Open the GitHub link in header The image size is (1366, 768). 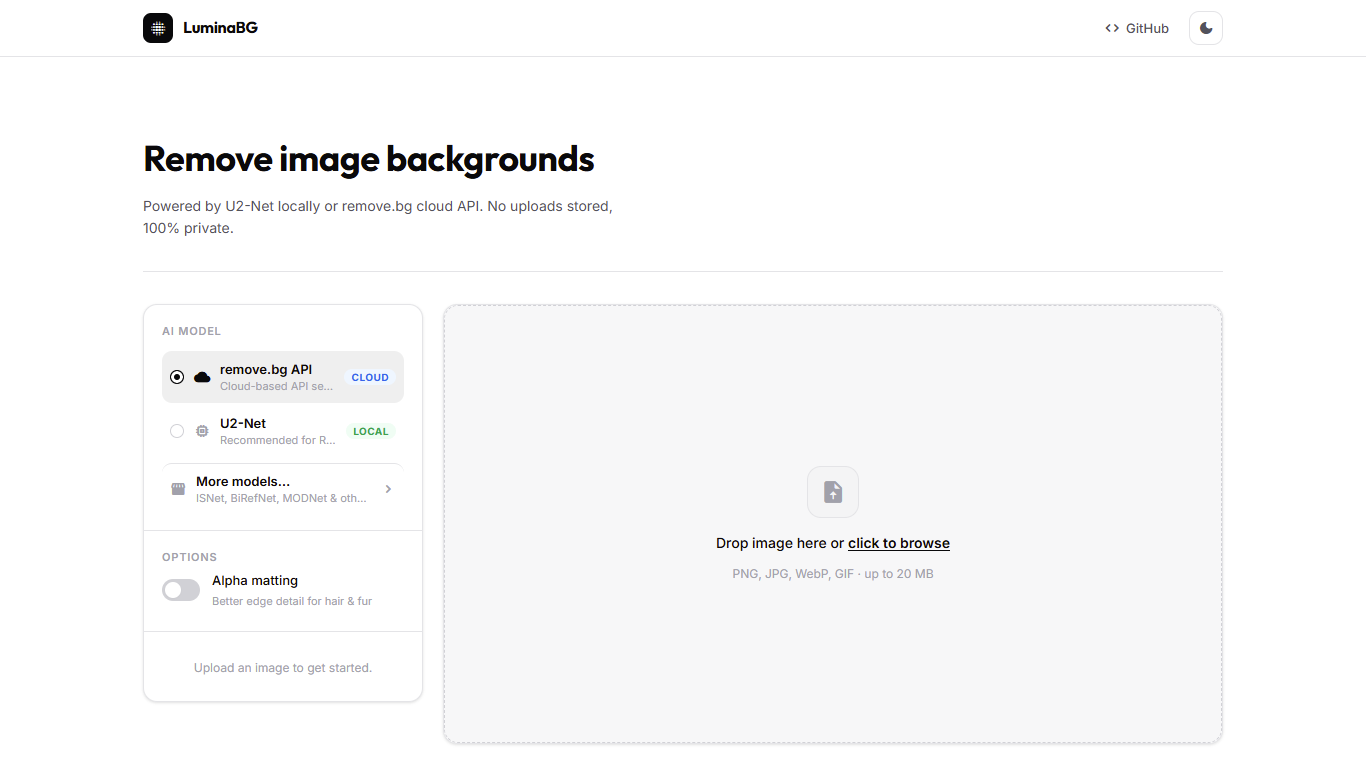coord(1136,28)
